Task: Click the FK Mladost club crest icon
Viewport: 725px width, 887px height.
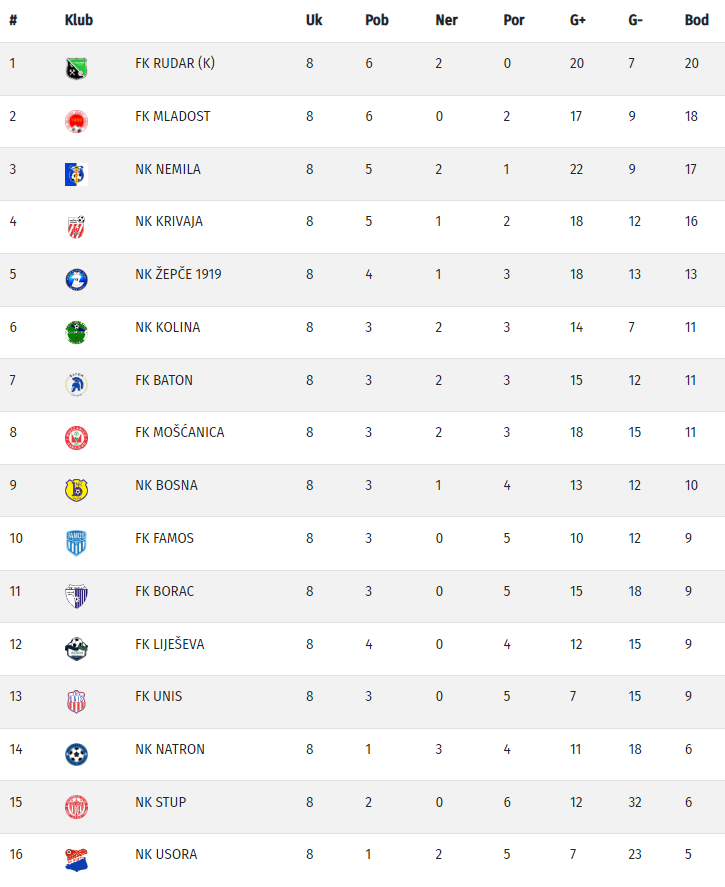Action: 76,122
